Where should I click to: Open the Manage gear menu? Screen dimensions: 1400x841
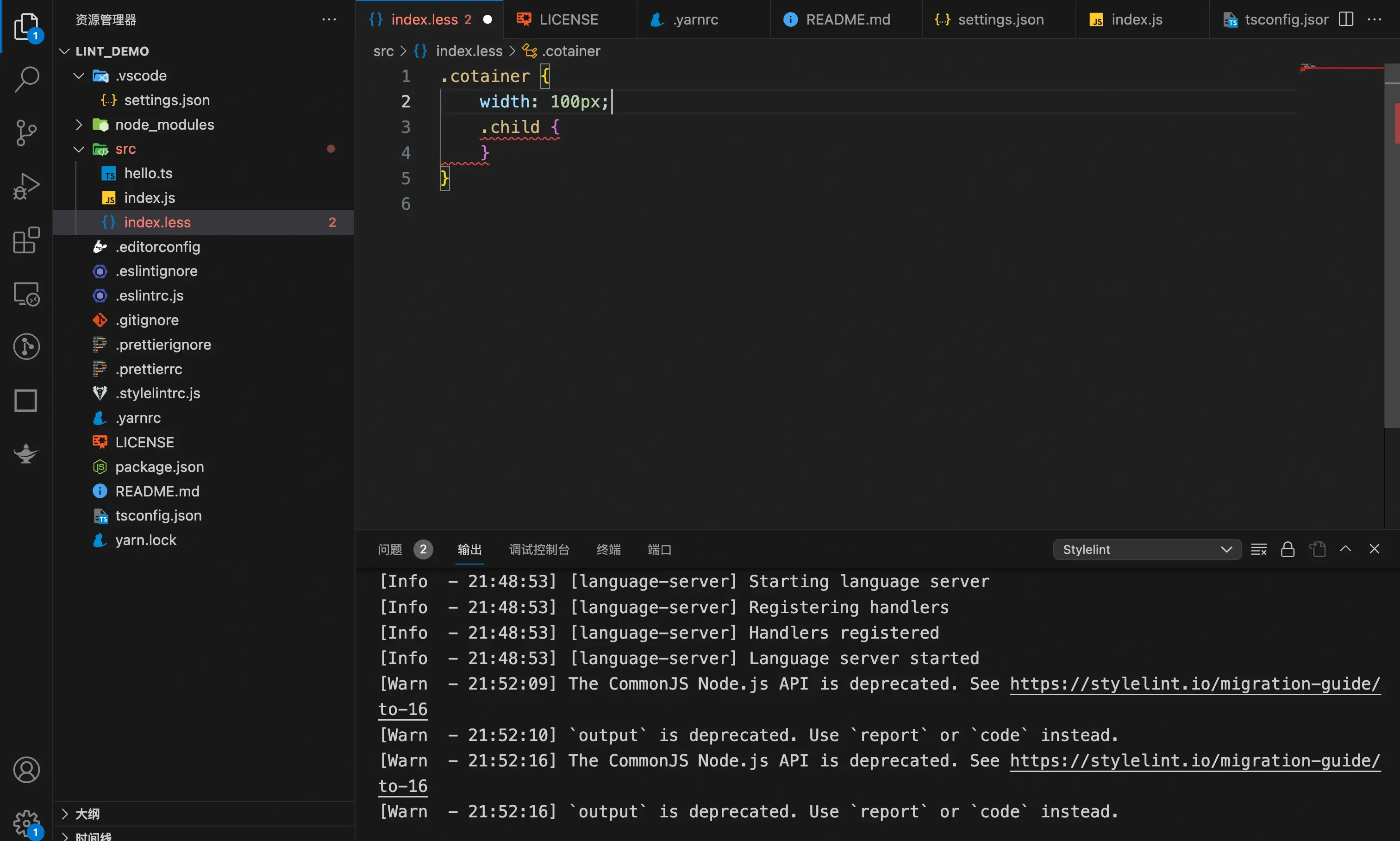(x=26, y=822)
